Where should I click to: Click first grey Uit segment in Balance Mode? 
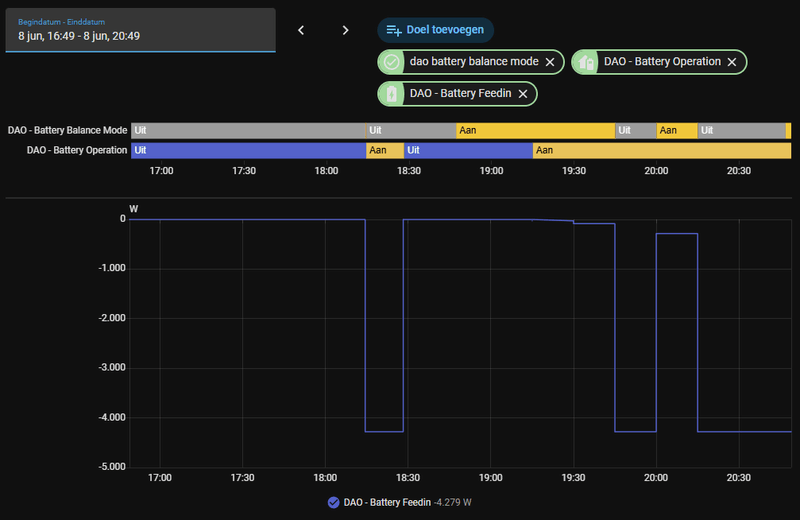pyautogui.click(x=248, y=131)
